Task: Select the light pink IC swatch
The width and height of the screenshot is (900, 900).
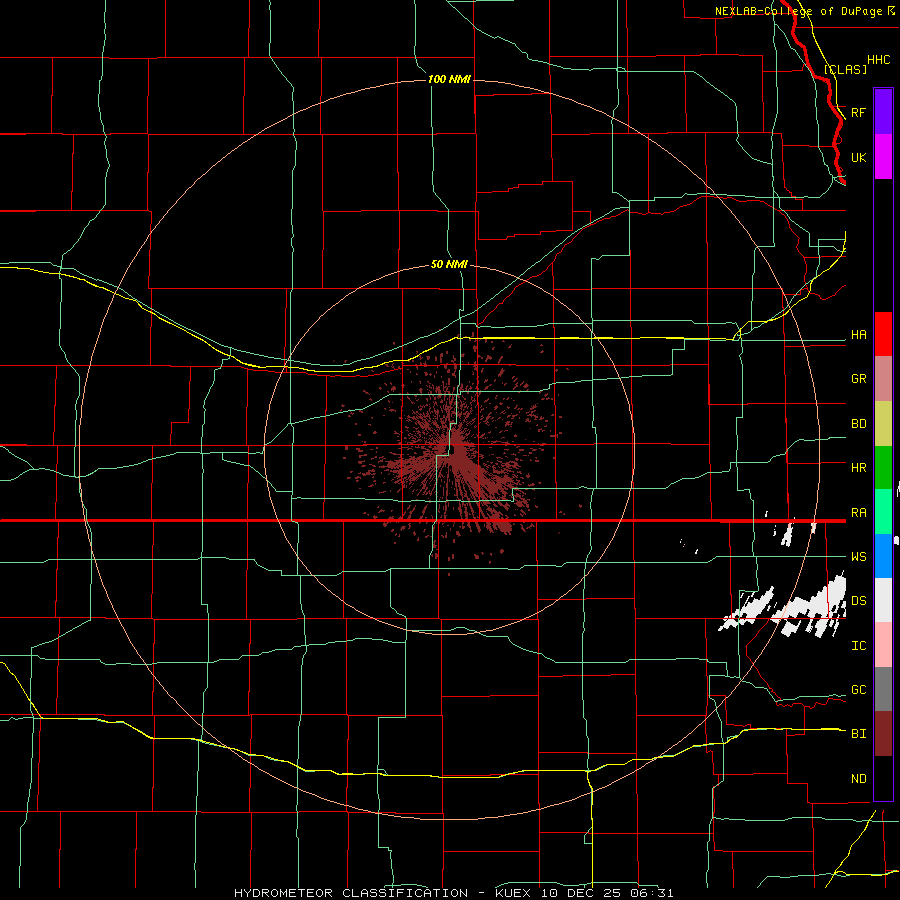Action: click(883, 645)
